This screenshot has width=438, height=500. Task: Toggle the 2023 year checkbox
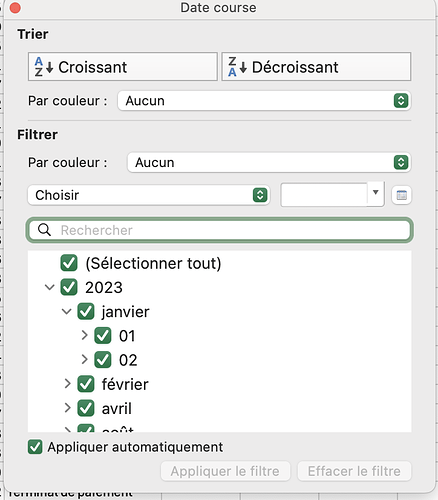coord(69,287)
